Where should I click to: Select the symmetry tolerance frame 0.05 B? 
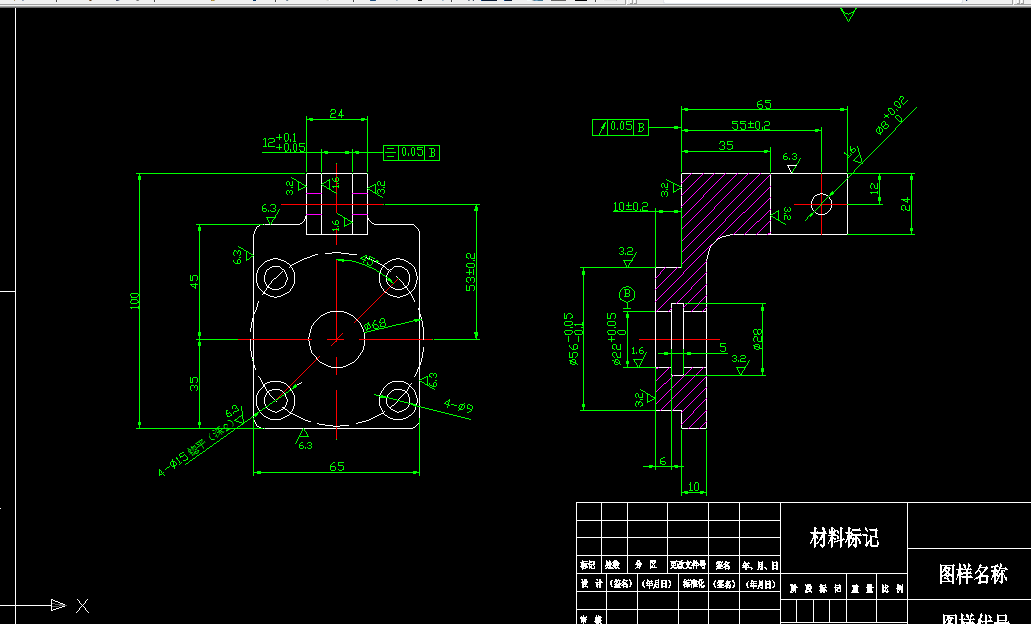(412, 153)
